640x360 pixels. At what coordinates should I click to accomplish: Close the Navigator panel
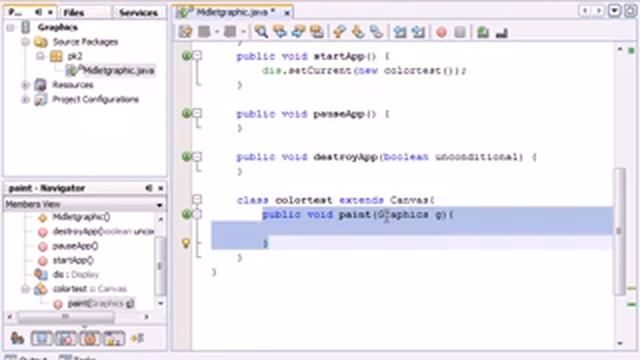(160, 188)
